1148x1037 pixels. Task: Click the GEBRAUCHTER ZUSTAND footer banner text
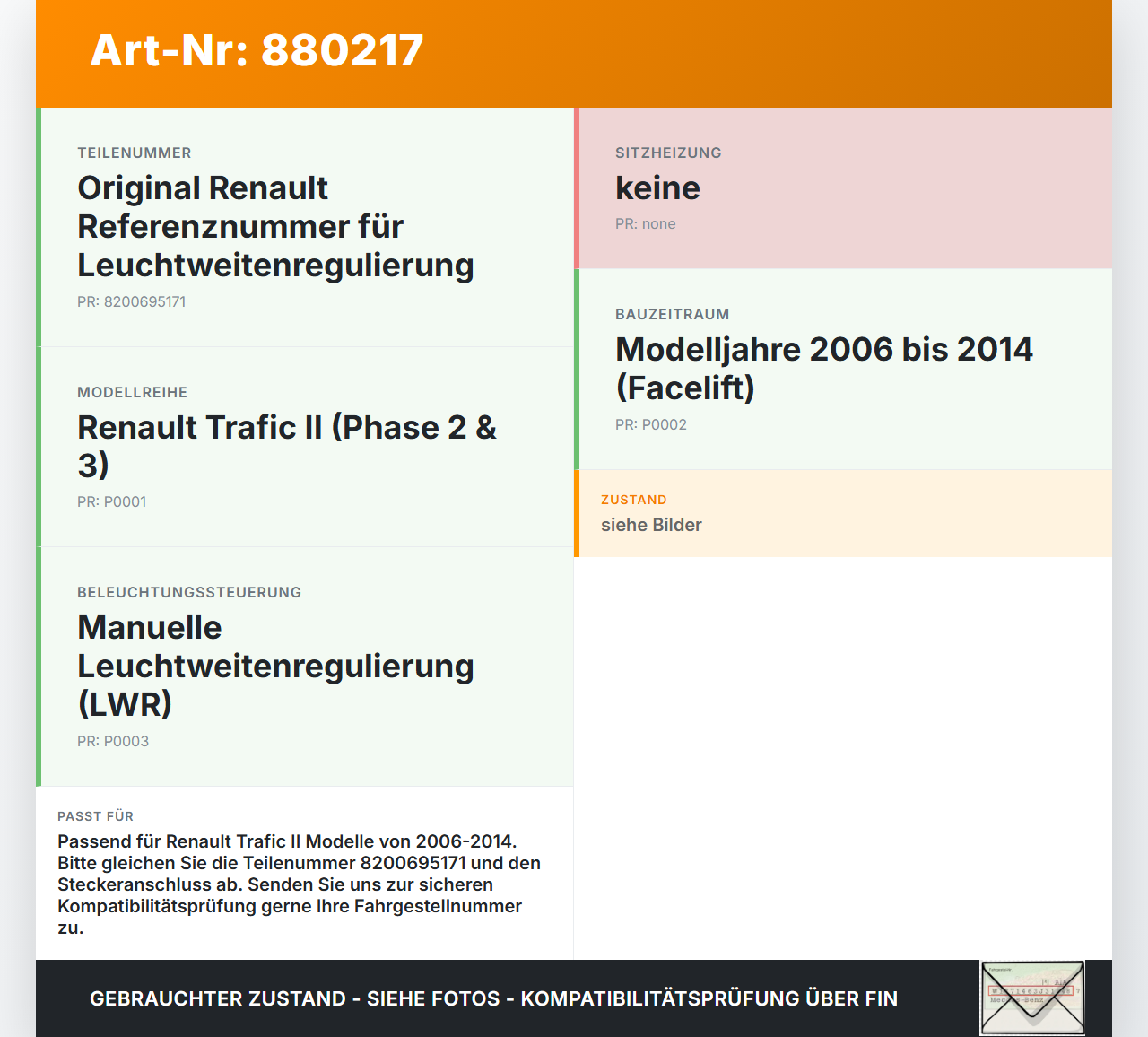(493, 998)
